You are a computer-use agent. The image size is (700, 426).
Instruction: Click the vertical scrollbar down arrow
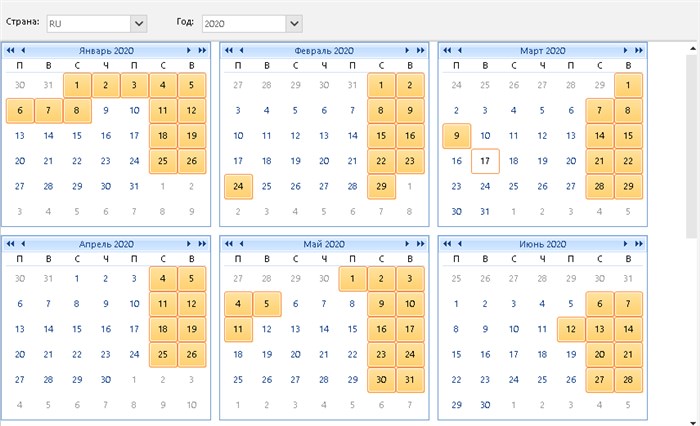693,422
